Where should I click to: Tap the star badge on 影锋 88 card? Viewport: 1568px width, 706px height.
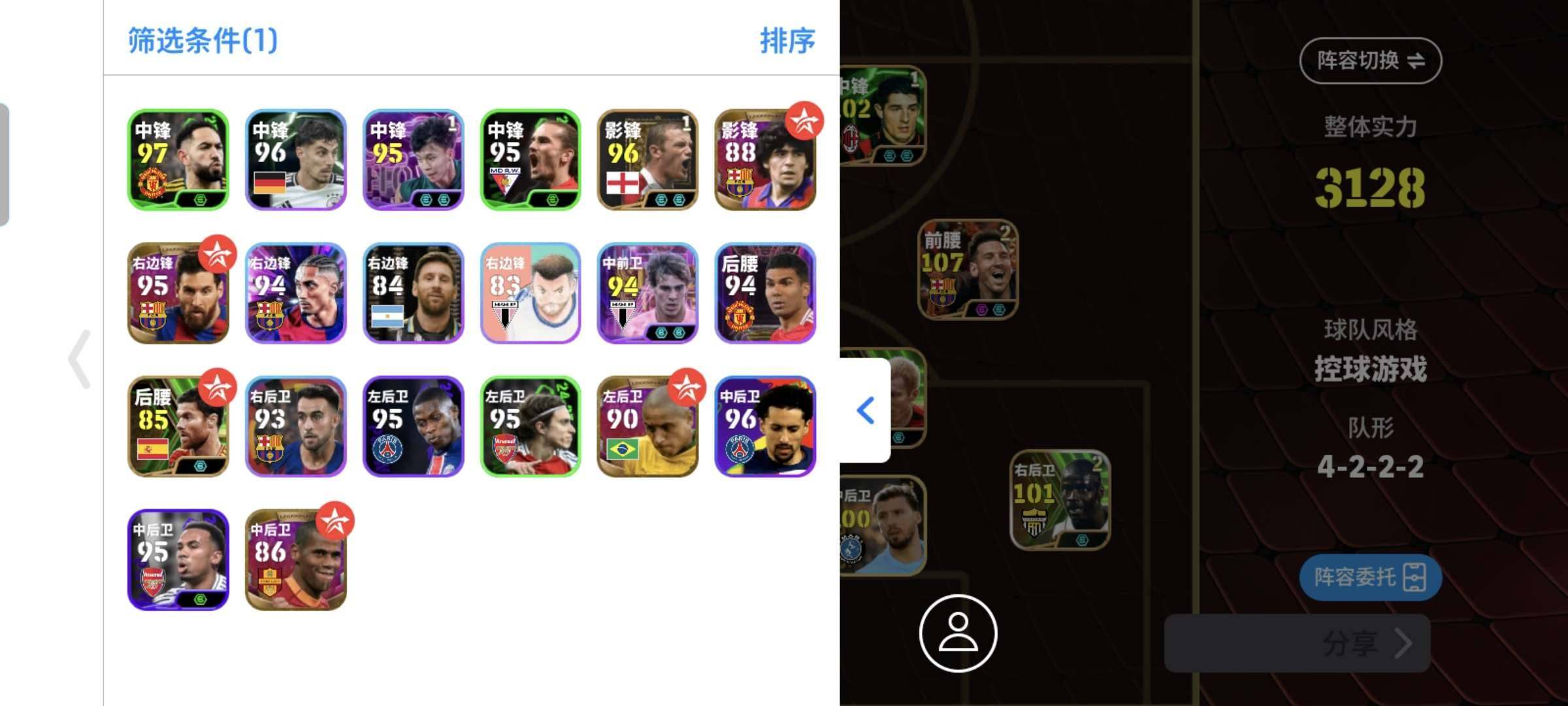click(804, 121)
